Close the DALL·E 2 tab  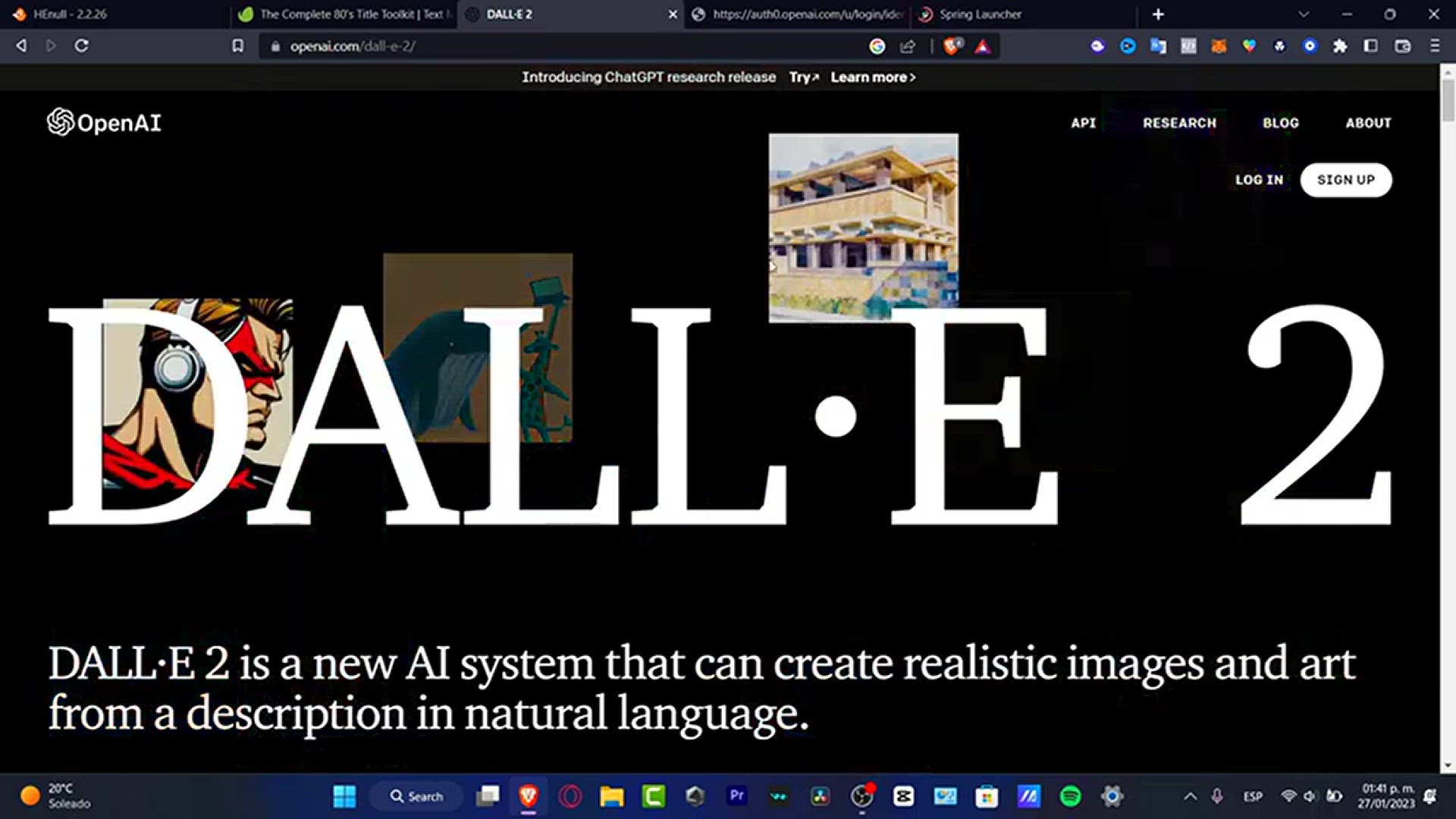pyautogui.click(x=673, y=14)
